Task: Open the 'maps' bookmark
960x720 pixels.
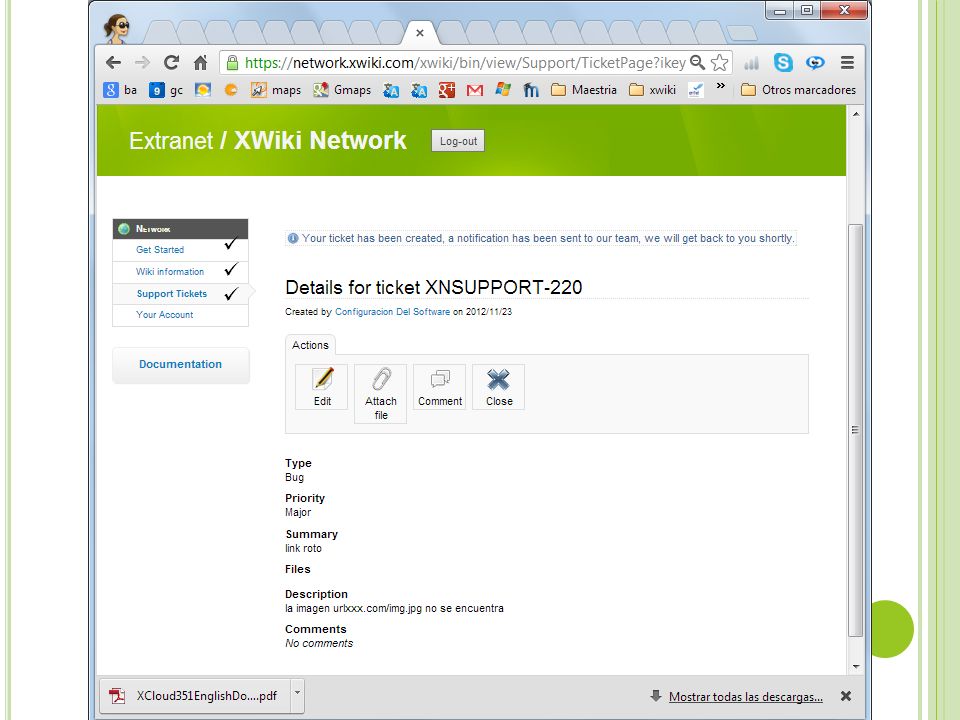Action: (x=276, y=90)
